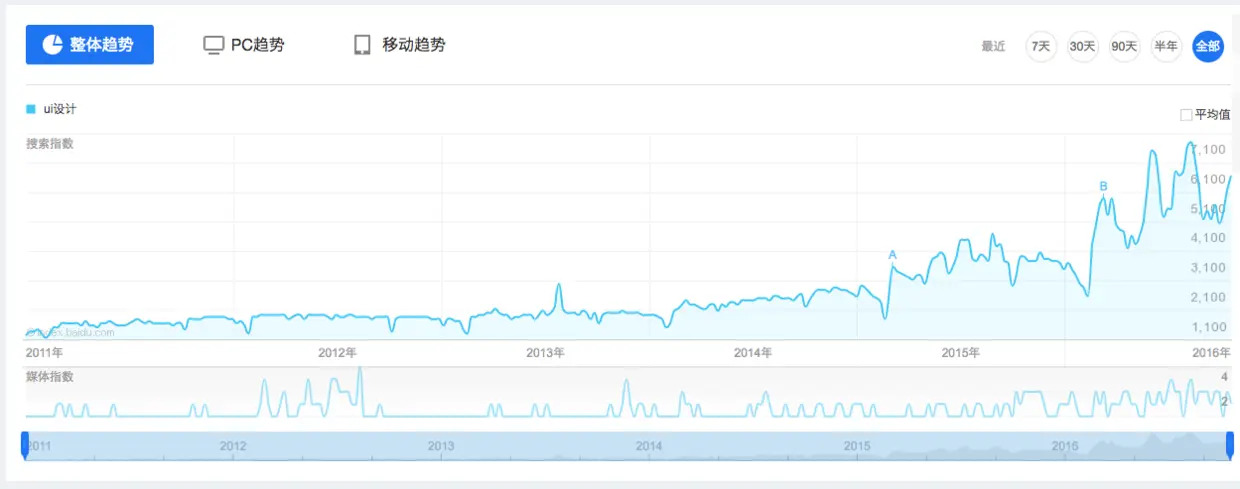Click 2014 in the bottom range selector
Viewport: 1240px width, 489px height.
pos(649,446)
